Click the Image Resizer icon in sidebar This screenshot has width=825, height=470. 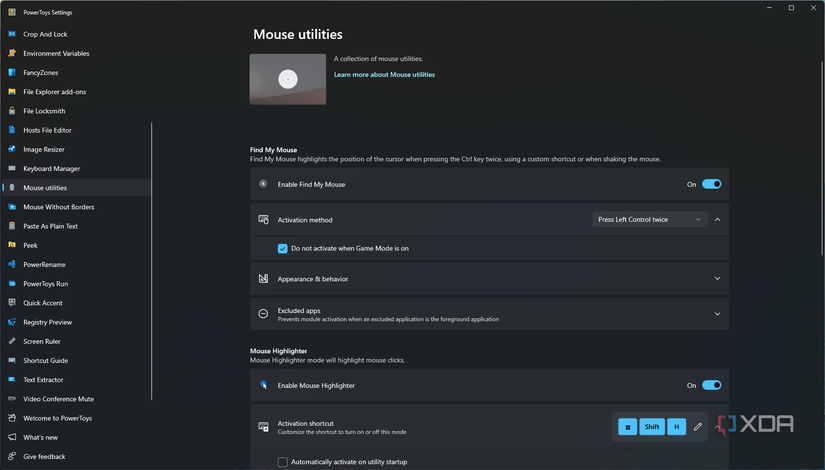coord(12,150)
